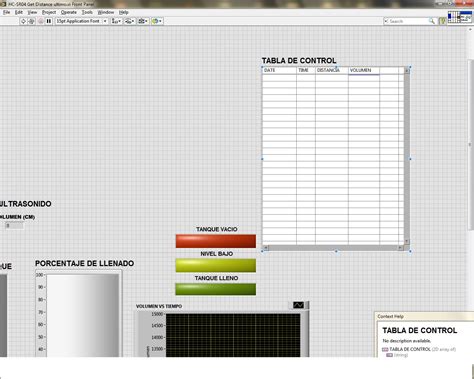Click the chart plot legend icon

(x=299, y=305)
